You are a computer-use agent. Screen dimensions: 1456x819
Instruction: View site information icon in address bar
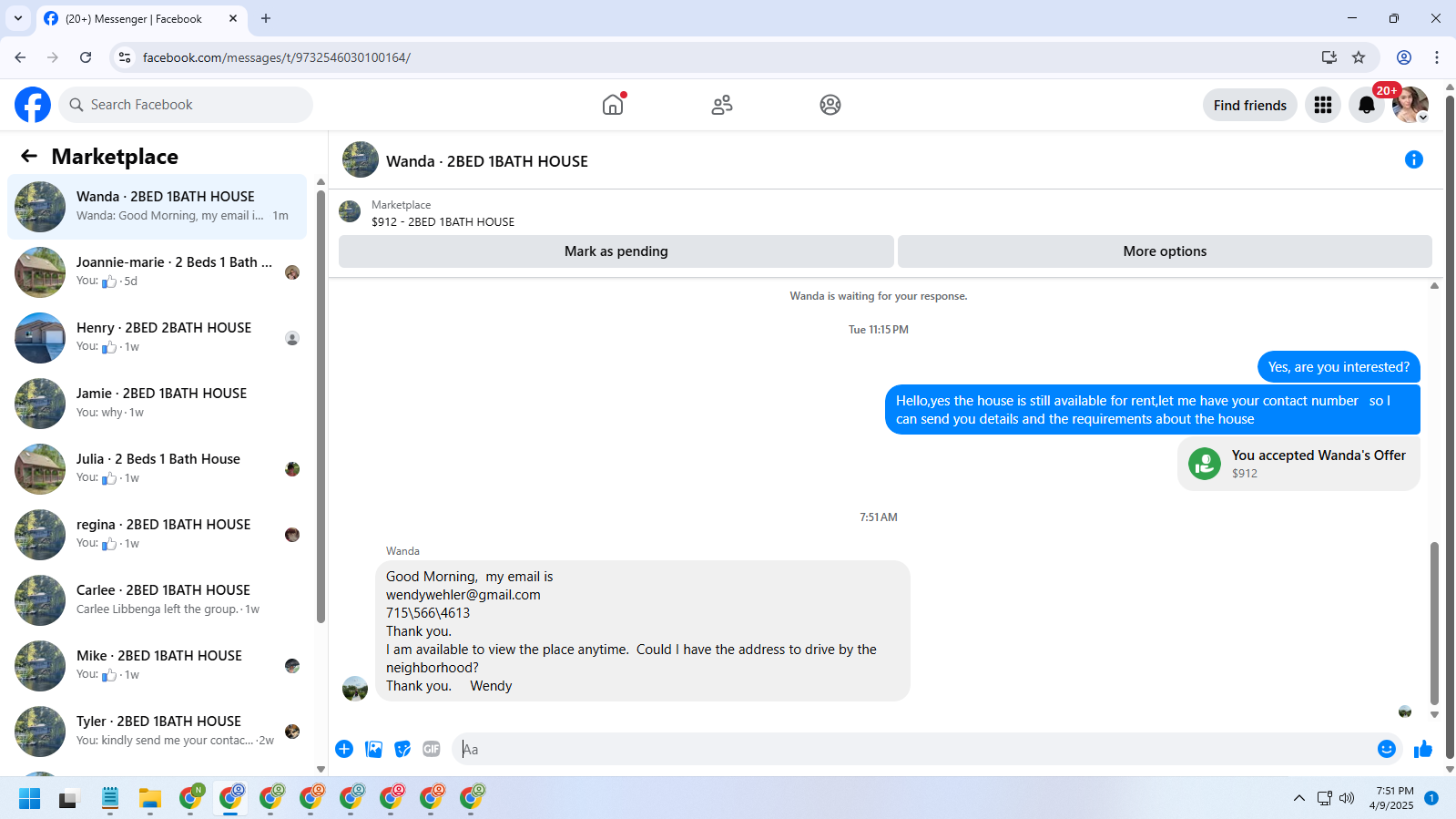[125, 57]
